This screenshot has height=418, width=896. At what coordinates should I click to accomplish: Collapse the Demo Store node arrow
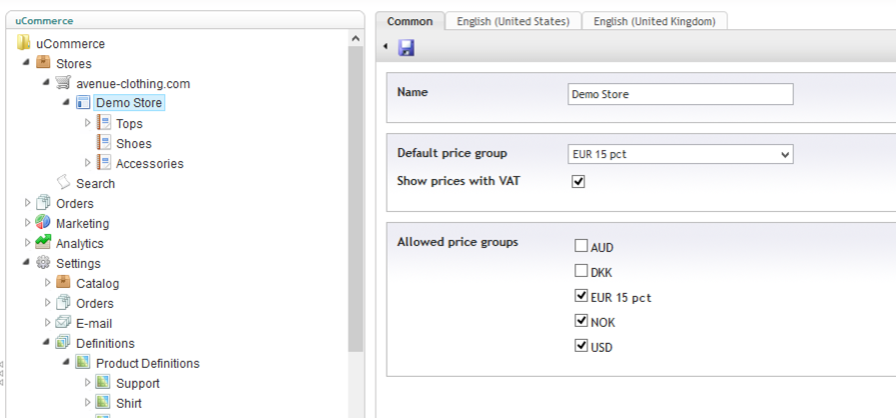pyautogui.click(x=67, y=103)
